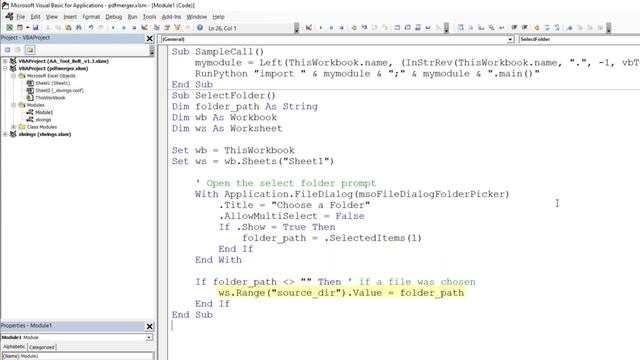Click the Toggle Bookmark flag icon
This screenshot has height=360, width=640.
pos(569,28)
